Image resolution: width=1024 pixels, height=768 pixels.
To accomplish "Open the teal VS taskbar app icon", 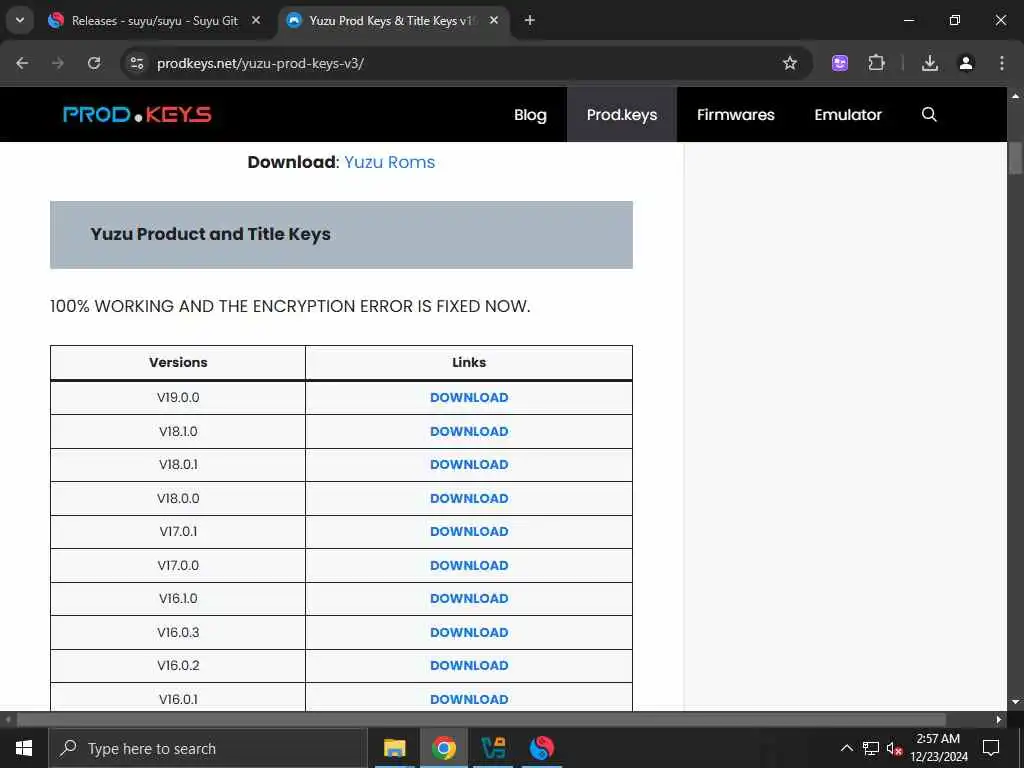I will coord(492,748).
